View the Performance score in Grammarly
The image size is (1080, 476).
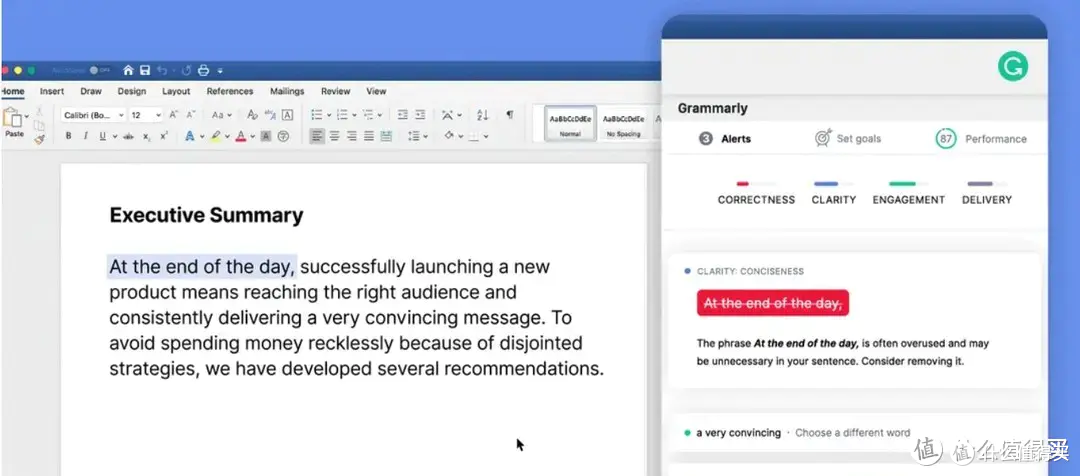click(x=981, y=138)
